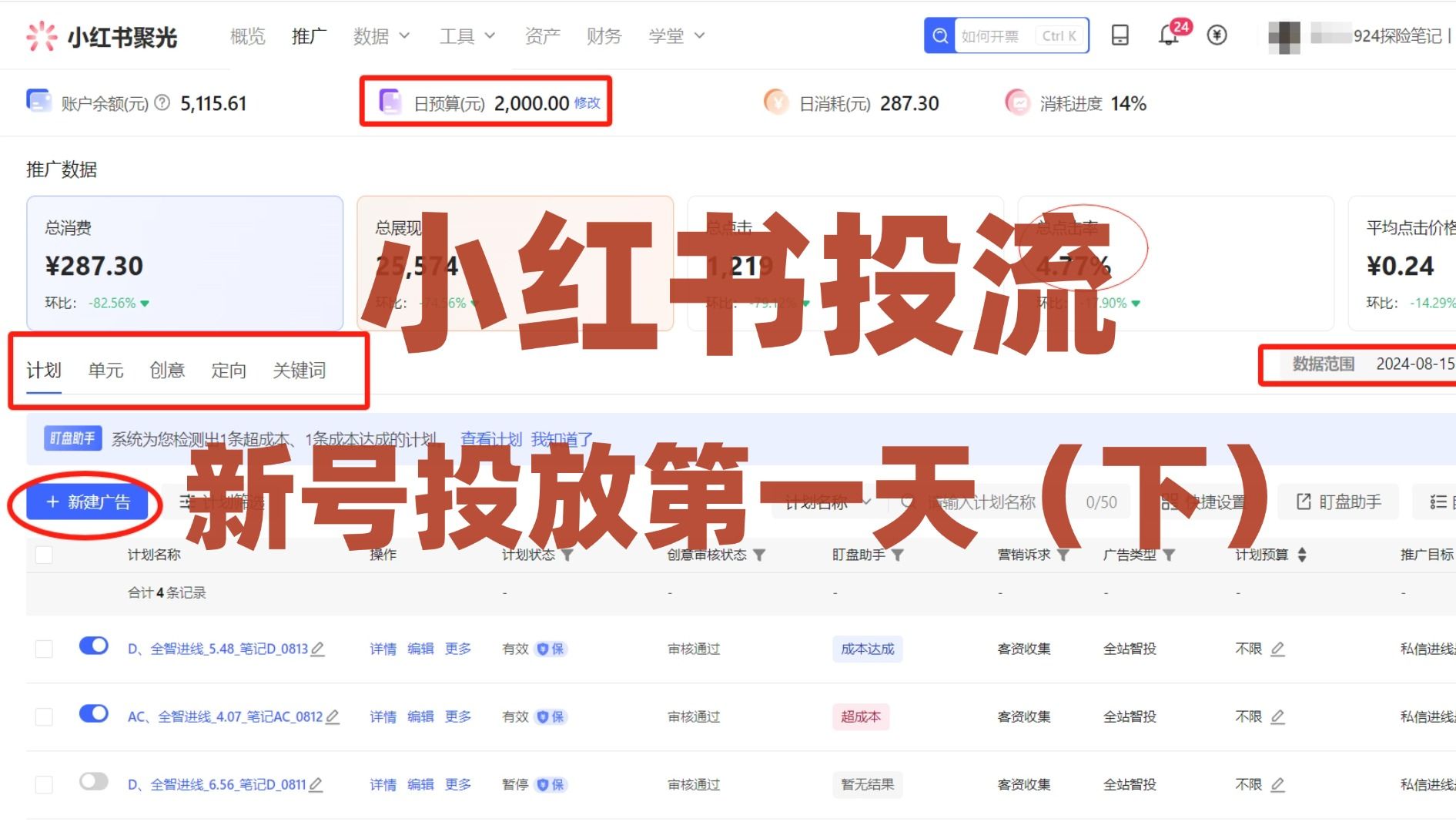Click the yen currency icon

tap(1217, 35)
